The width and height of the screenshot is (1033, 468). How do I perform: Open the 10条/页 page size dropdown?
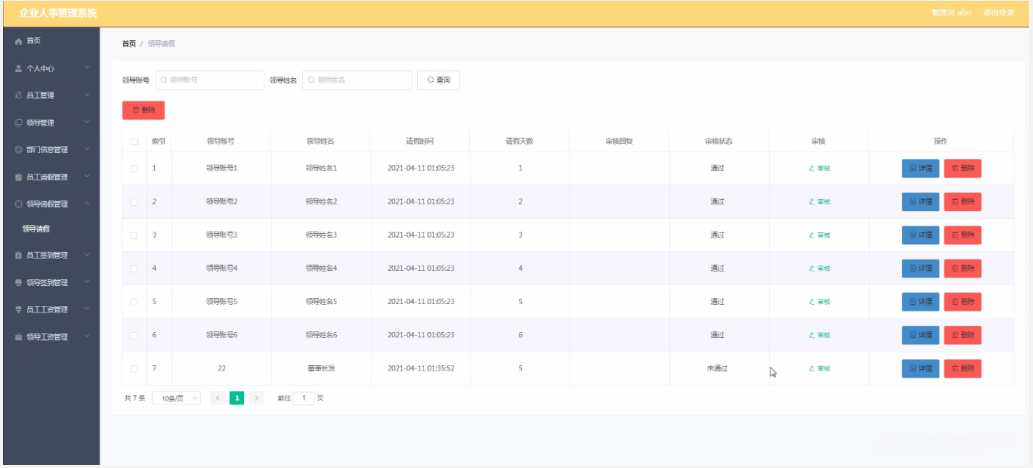[176, 398]
